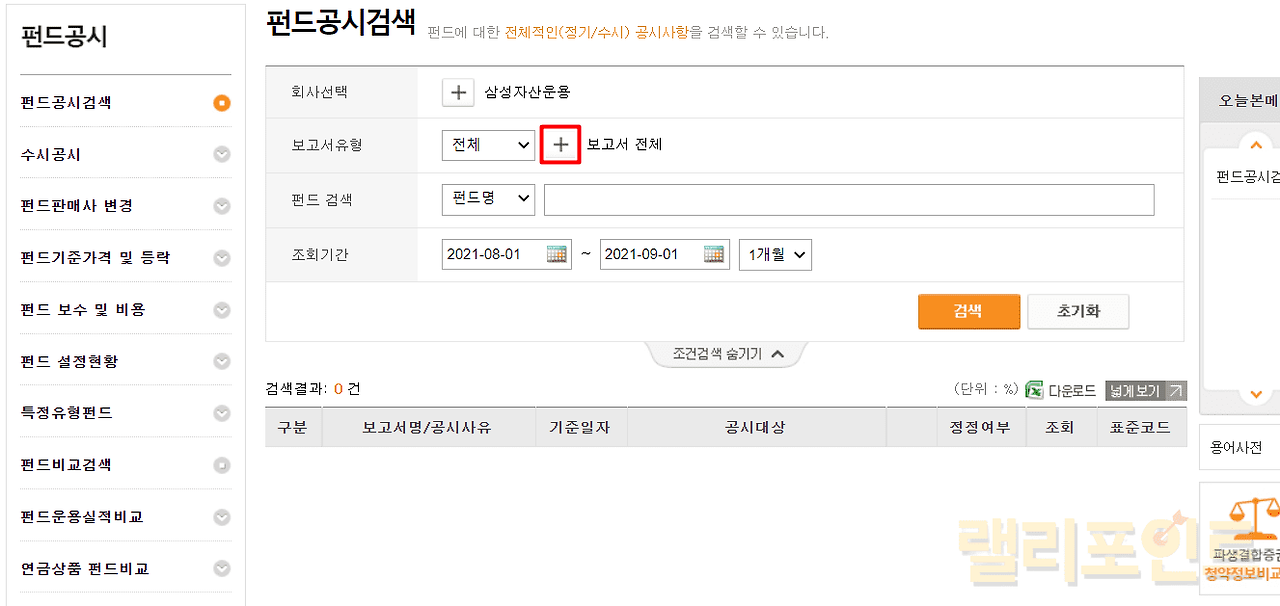Click the arrow icon next to 수시공시
Viewport: 1280px width, 606px height.
(222, 154)
